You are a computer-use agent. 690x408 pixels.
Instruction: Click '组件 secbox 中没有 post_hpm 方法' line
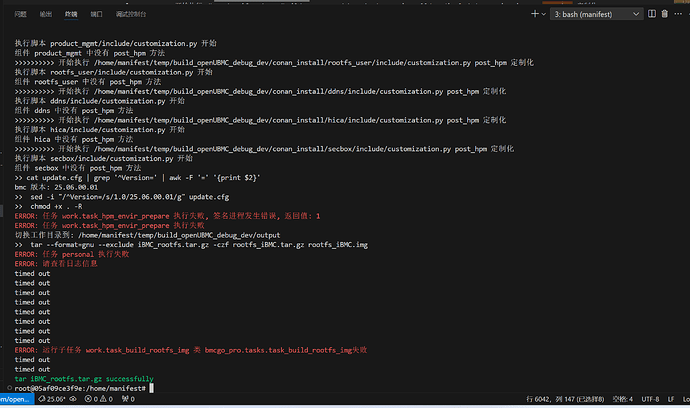point(77,168)
